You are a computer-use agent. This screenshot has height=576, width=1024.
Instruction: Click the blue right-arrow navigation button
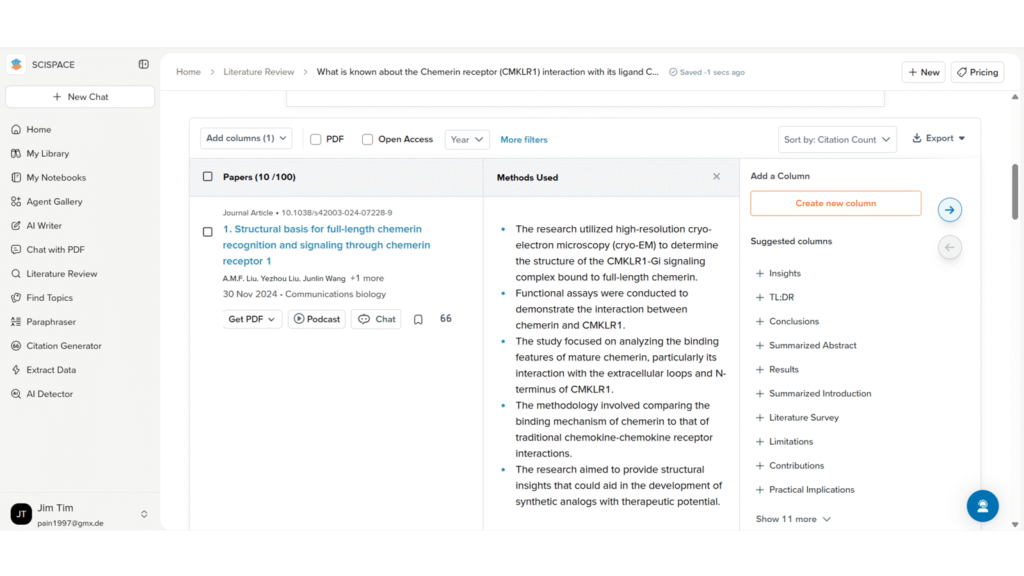point(949,210)
